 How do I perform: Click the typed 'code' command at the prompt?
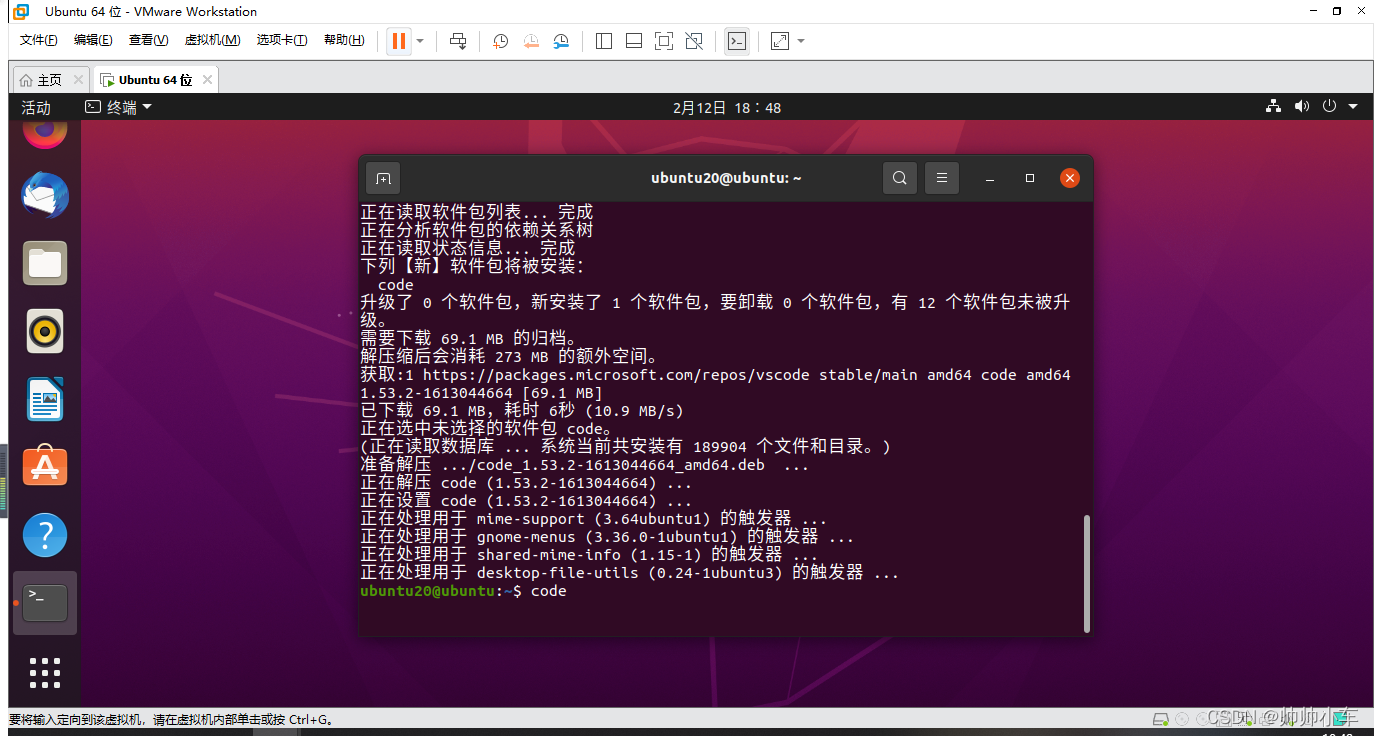[549, 591]
